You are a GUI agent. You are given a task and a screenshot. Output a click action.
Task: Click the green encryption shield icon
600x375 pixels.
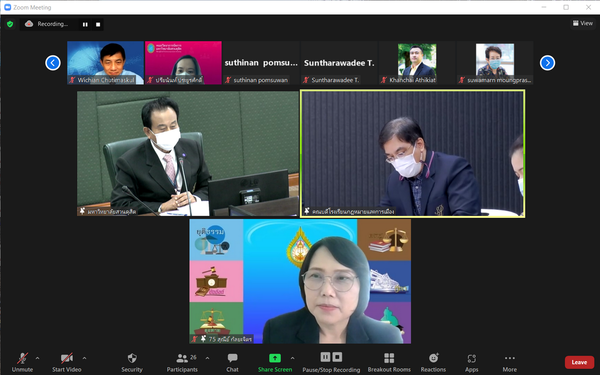coord(10,24)
